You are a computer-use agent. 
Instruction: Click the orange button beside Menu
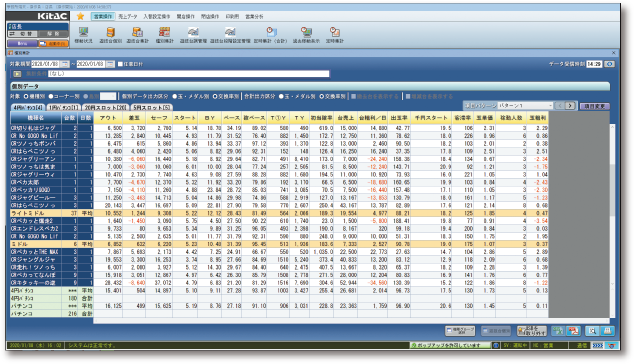point(53,43)
